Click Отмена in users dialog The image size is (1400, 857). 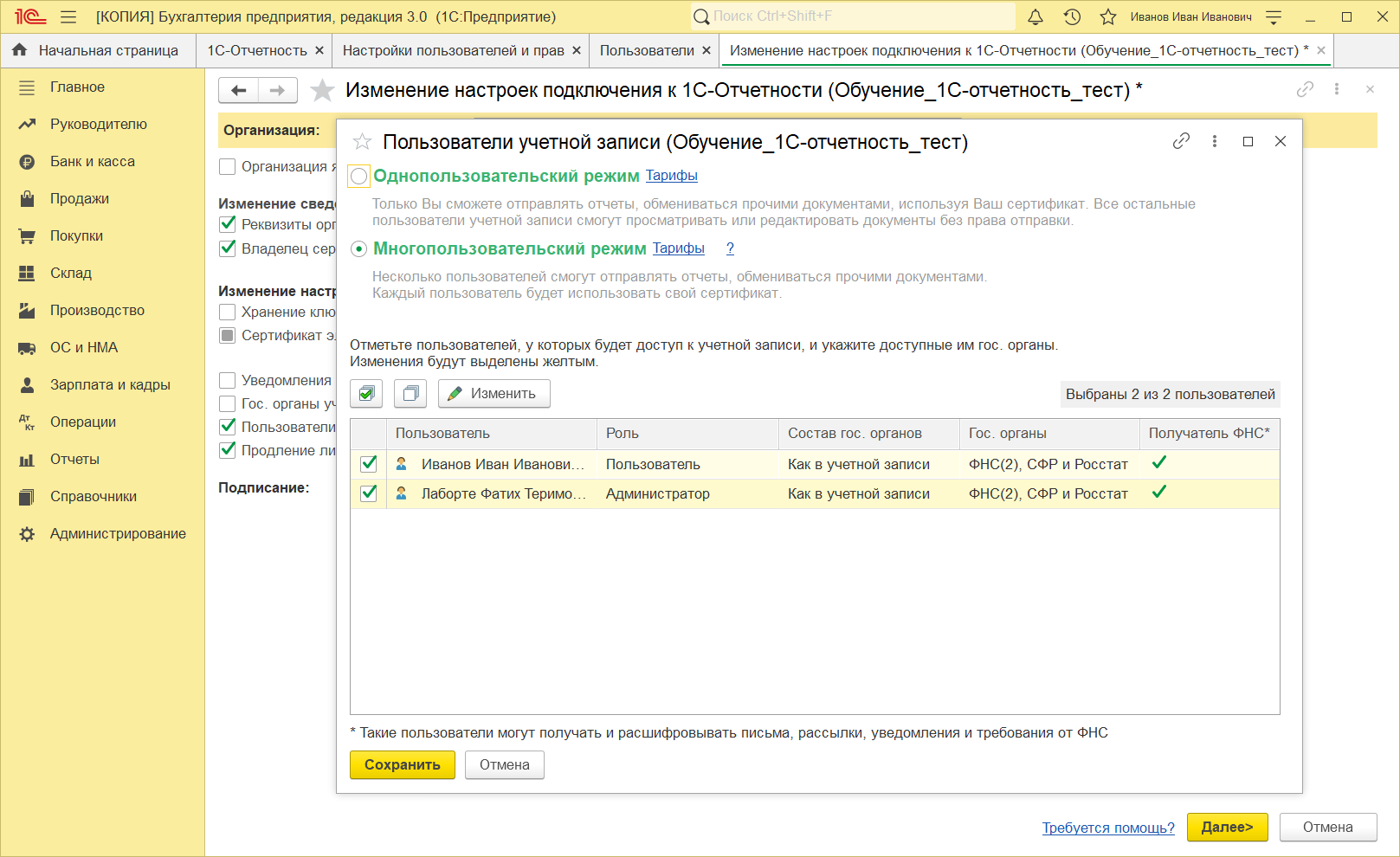coord(505,764)
